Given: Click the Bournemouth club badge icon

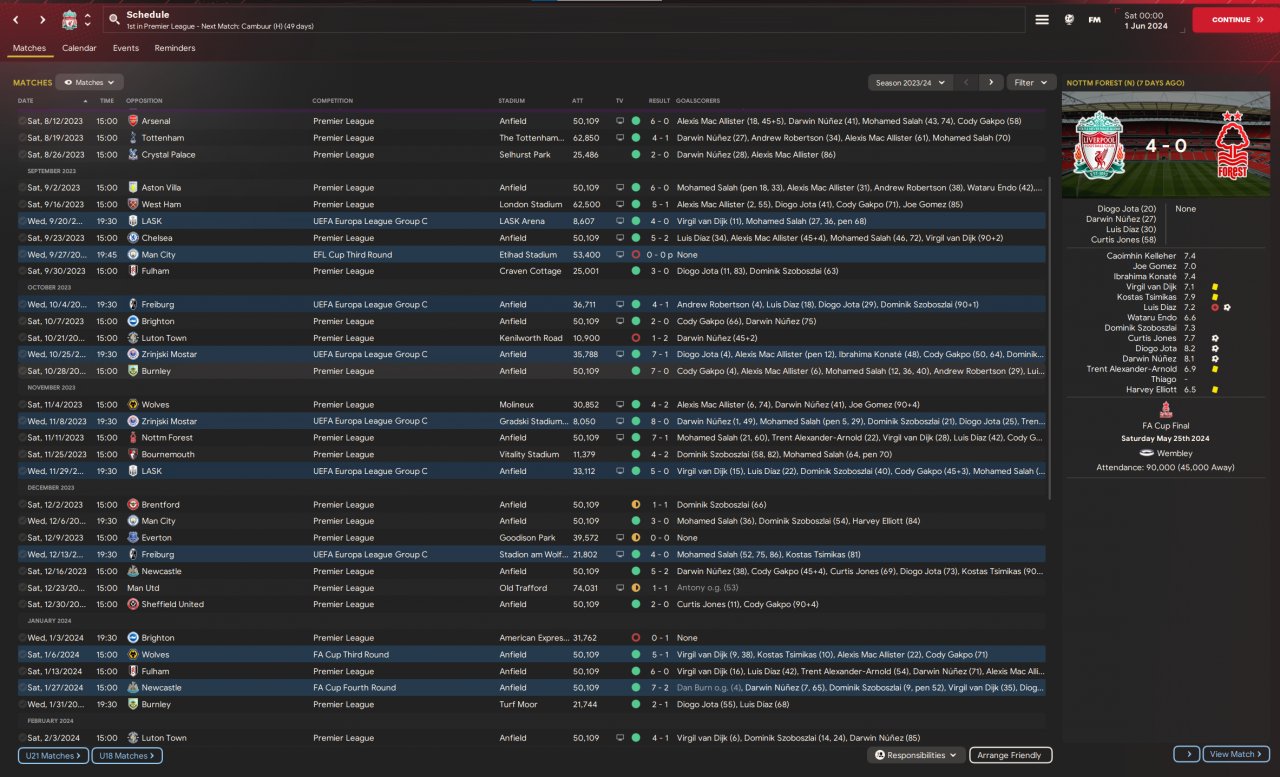Looking at the screenshot, I should click(133, 454).
